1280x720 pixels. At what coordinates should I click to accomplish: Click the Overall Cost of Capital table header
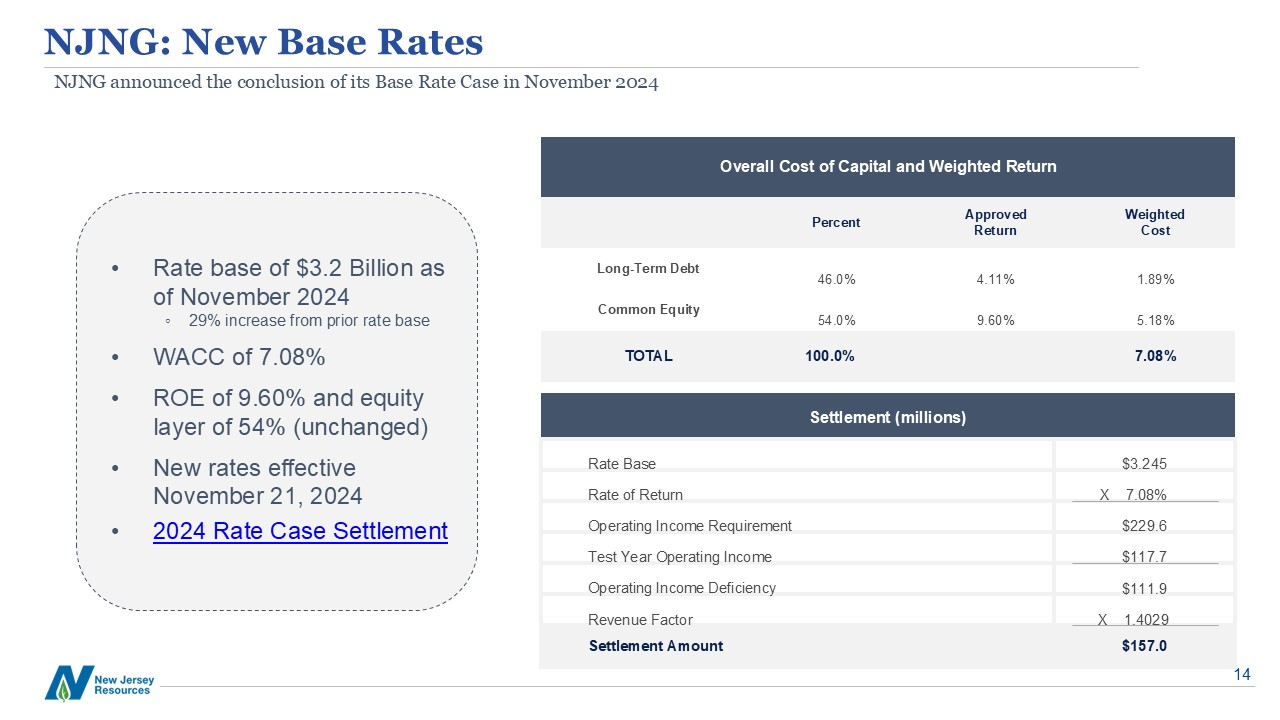click(x=887, y=167)
